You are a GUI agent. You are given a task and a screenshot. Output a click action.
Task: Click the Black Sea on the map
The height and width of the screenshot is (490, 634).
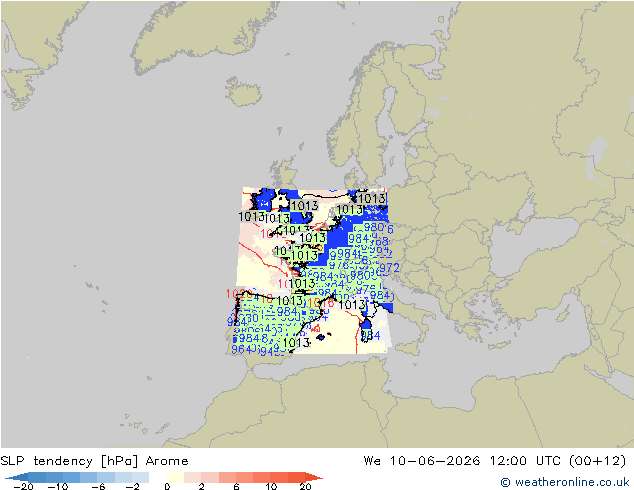click(x=531, y=247)
